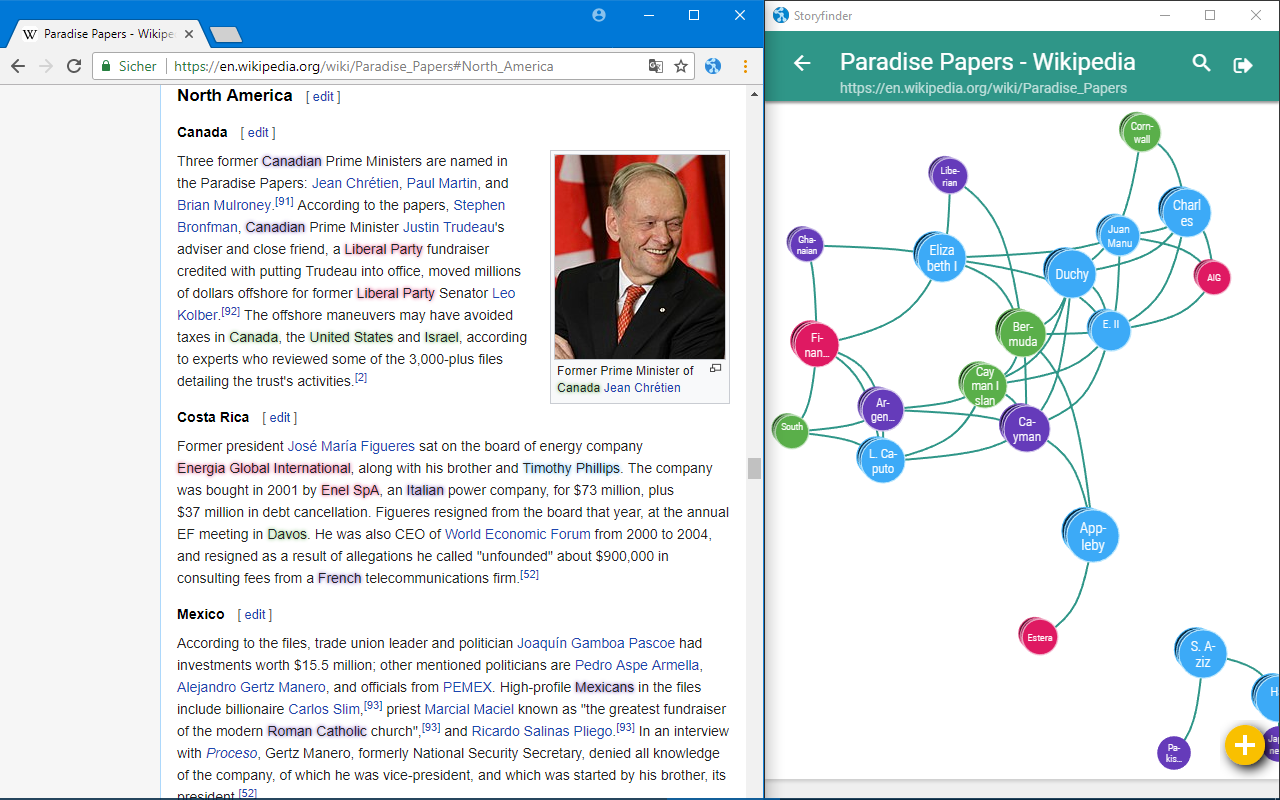Open search in Storyfinder header
This screenshot has width=1280, height=800.
[1201, 63]
